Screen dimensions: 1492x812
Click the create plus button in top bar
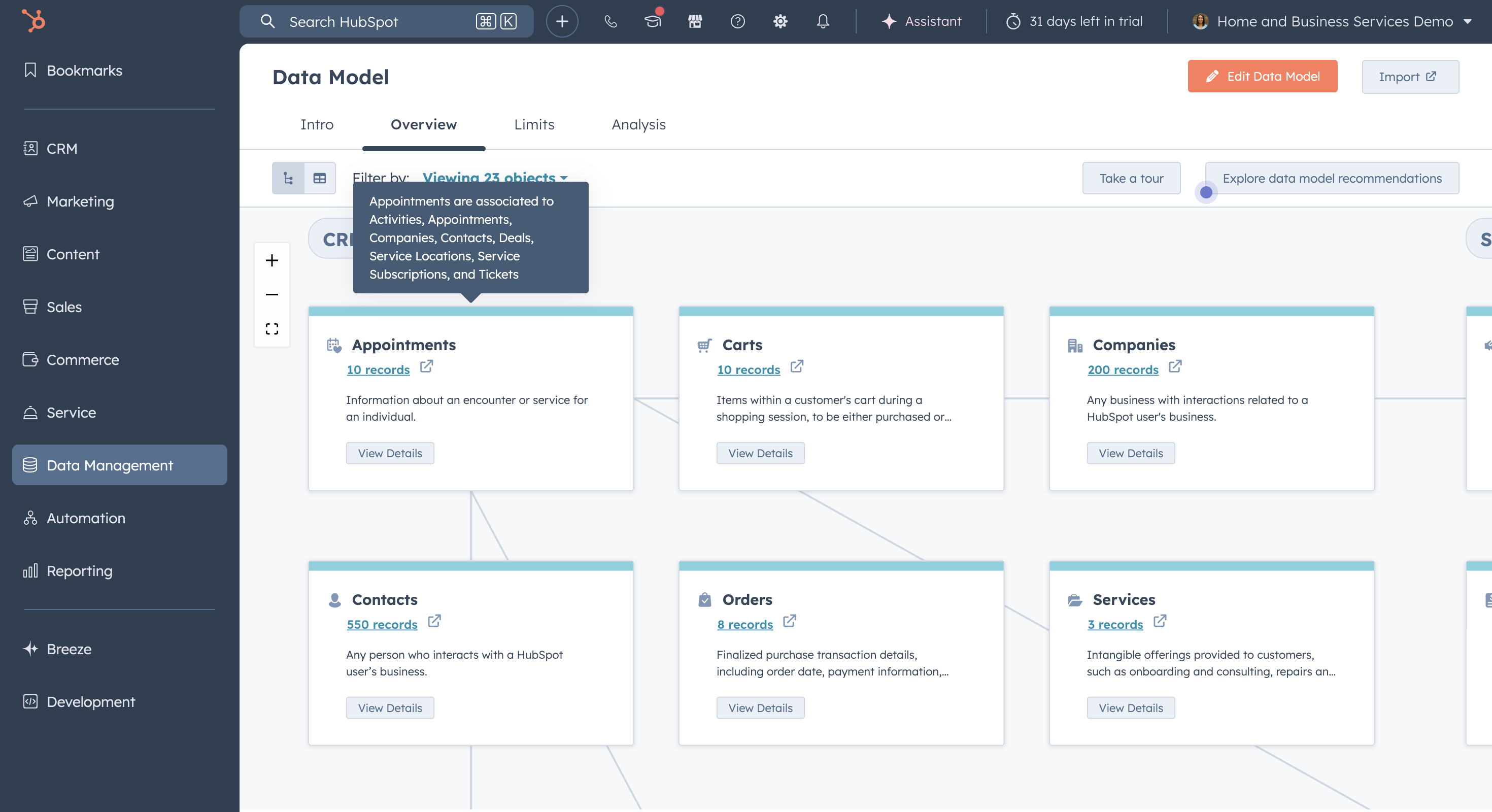tap(561, 21)
